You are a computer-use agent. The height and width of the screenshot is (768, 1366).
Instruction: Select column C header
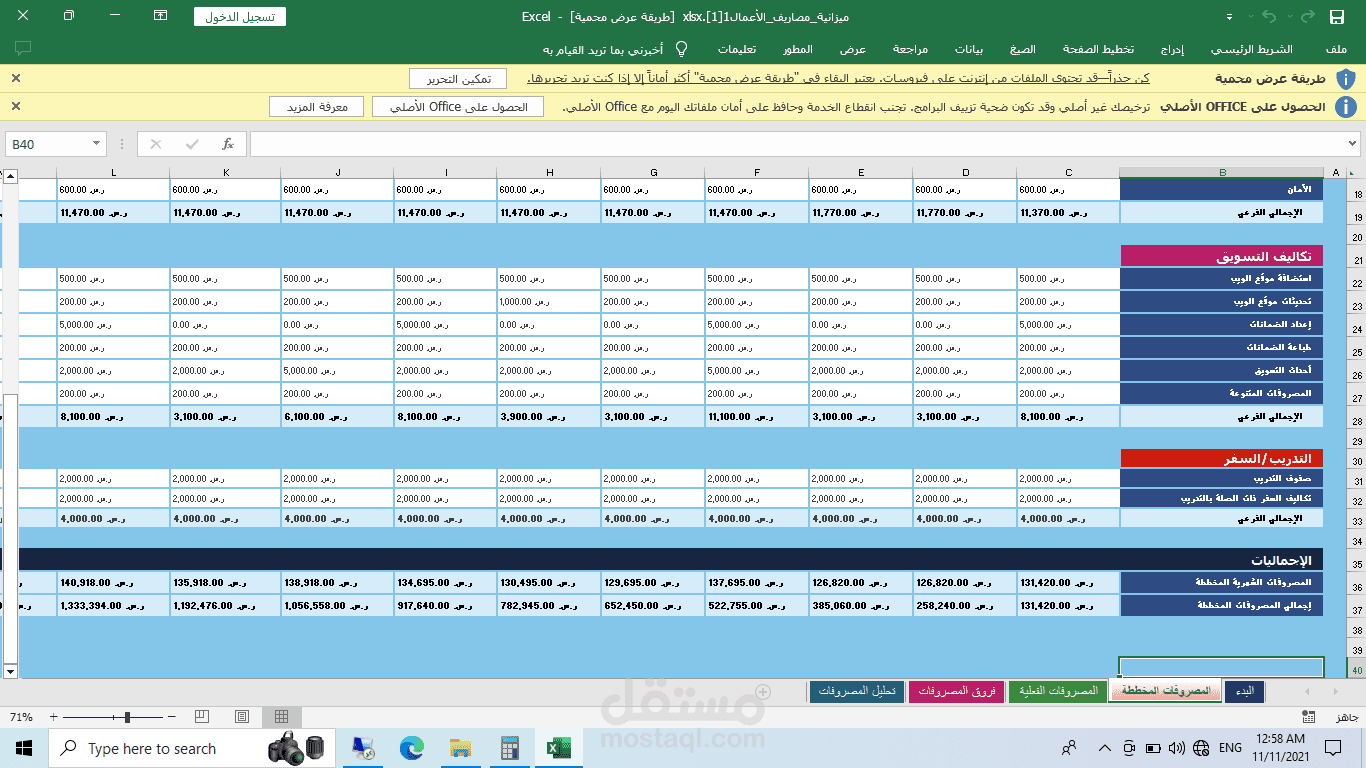pos(1068,173)
